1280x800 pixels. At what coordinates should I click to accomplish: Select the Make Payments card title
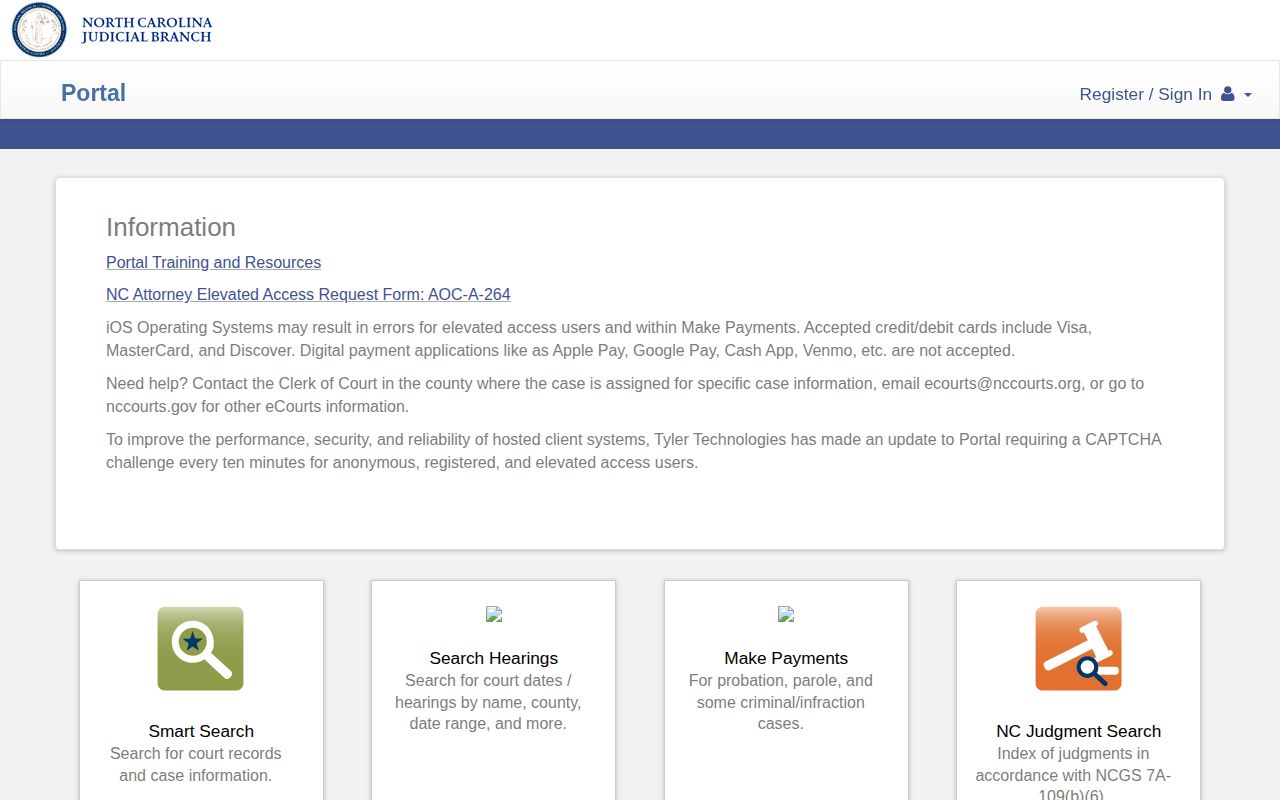coord(786,658)
